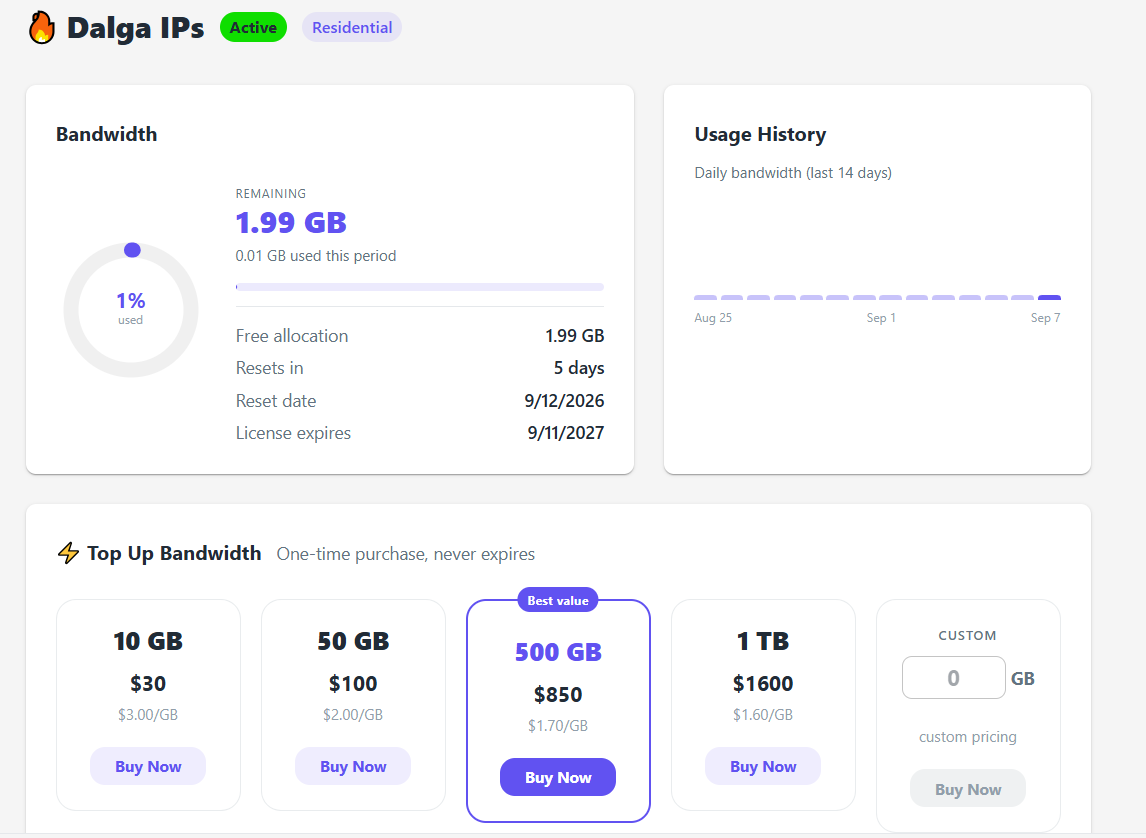Click the 500 GB package title
The width and height of the screenshot is (1146, 838).
pyautogui.click(x=558, y=652)
